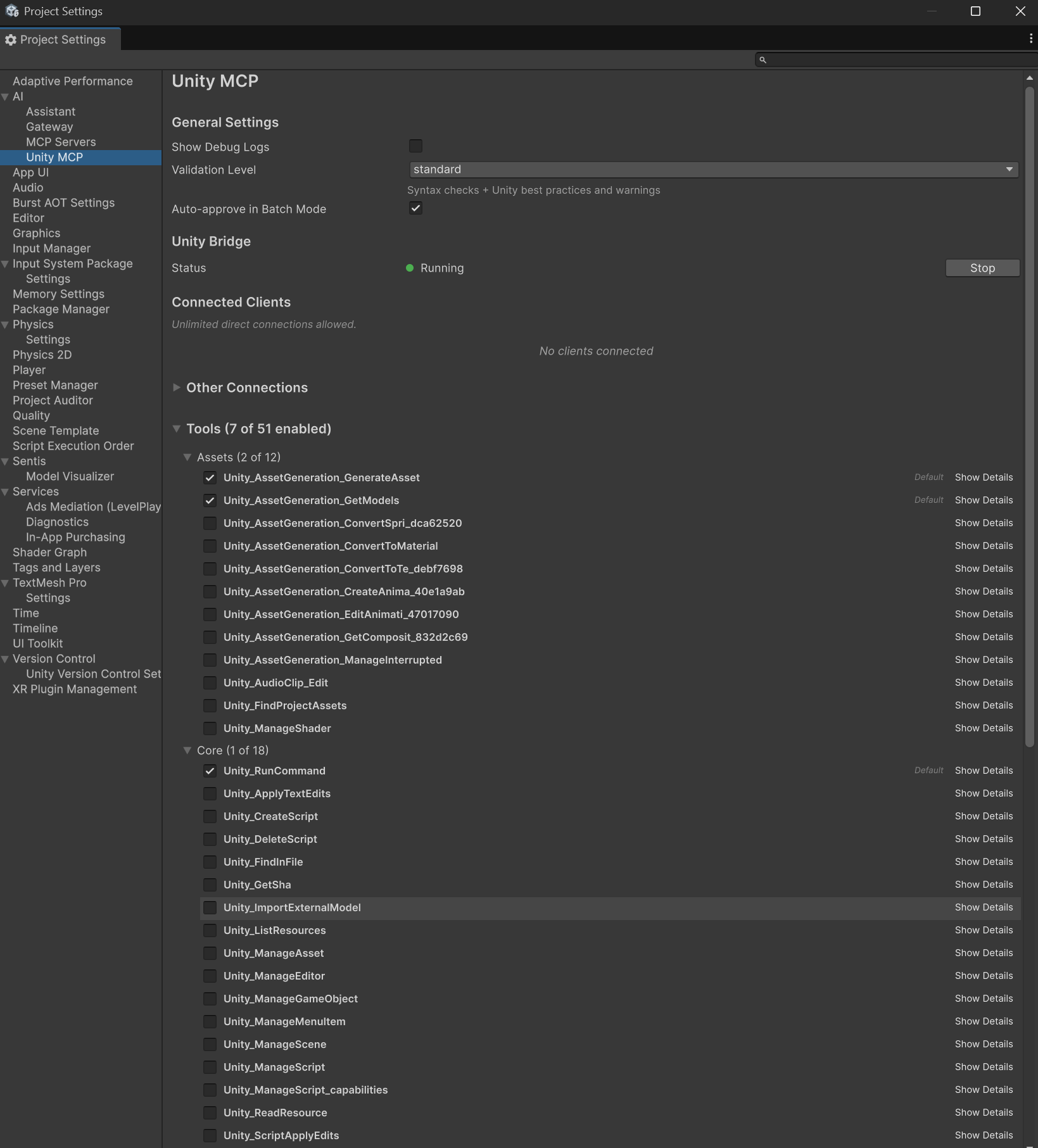Collapse the Physics tree category
The width and height of the screenshot is (1038, 1148).
5,325
